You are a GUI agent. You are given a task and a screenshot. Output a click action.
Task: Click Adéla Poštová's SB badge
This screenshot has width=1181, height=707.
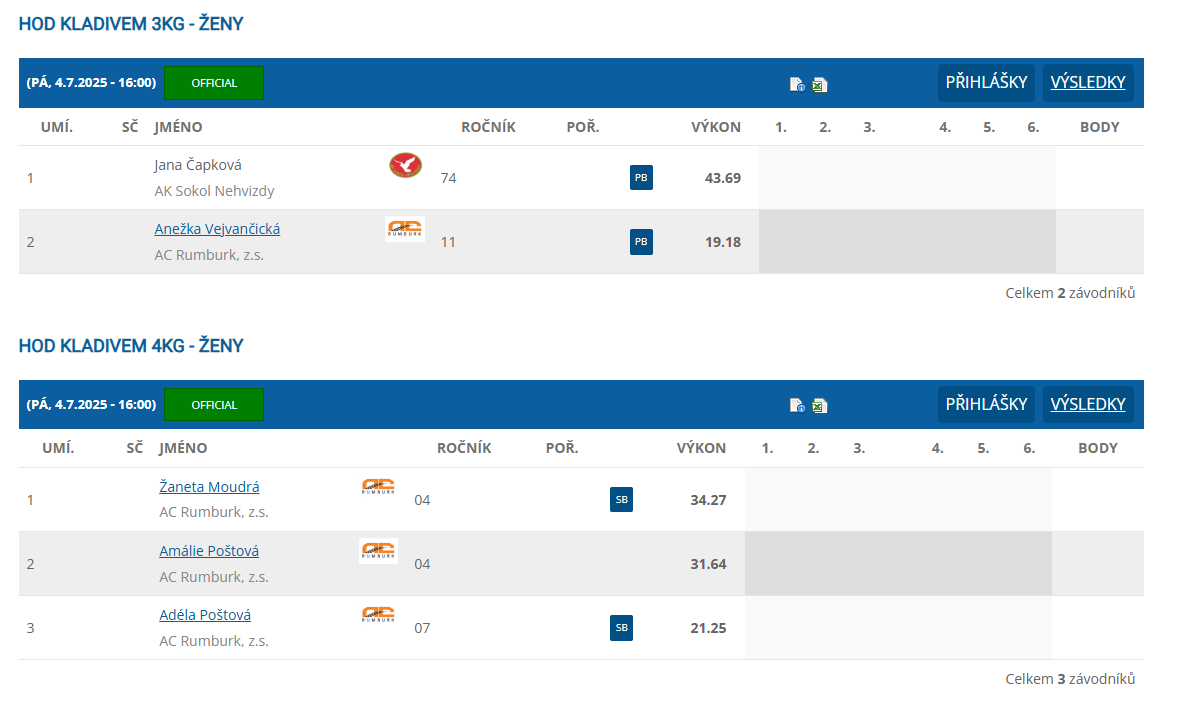621,627
